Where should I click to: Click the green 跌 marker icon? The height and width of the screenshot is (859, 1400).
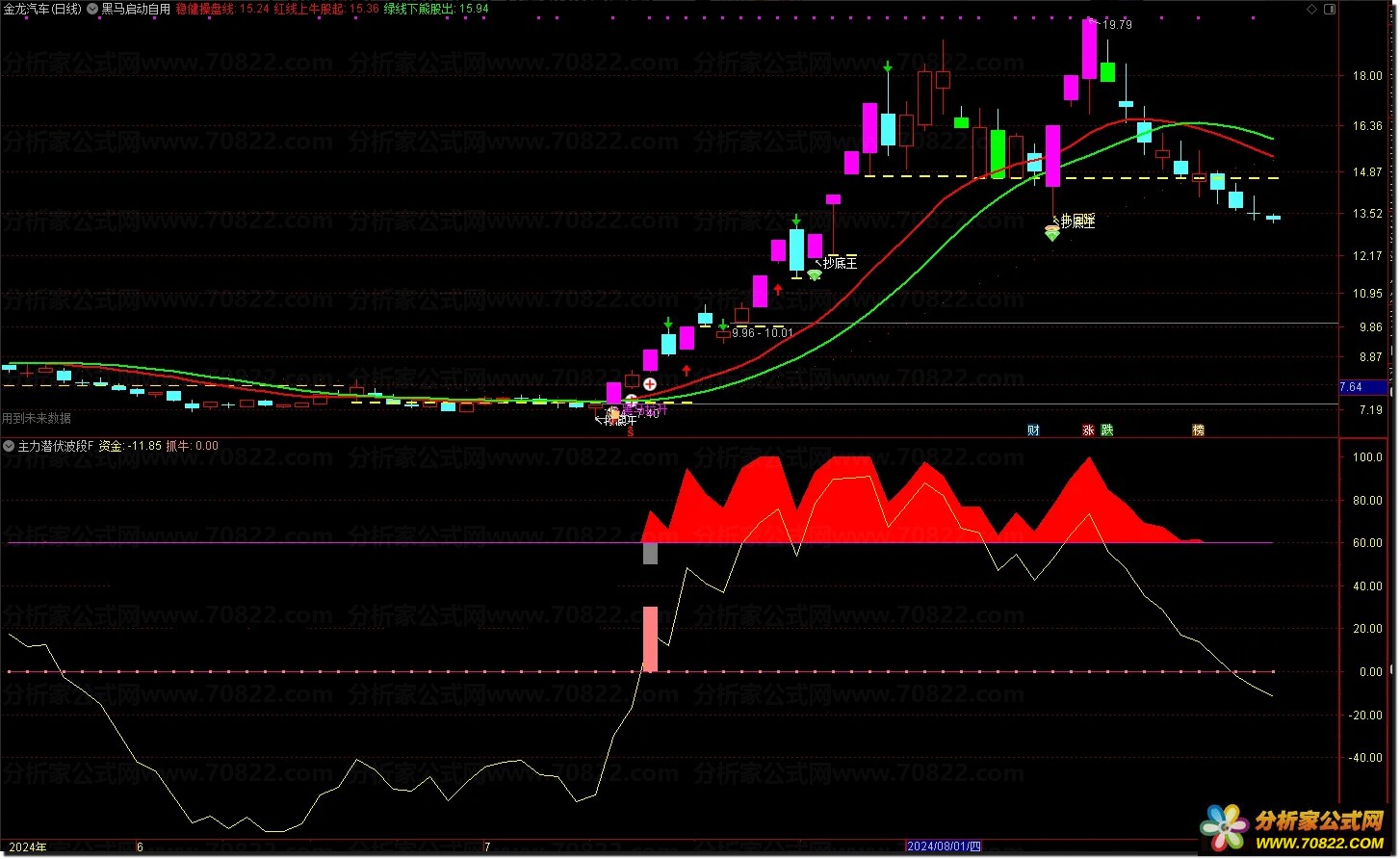pos(1107,430)
